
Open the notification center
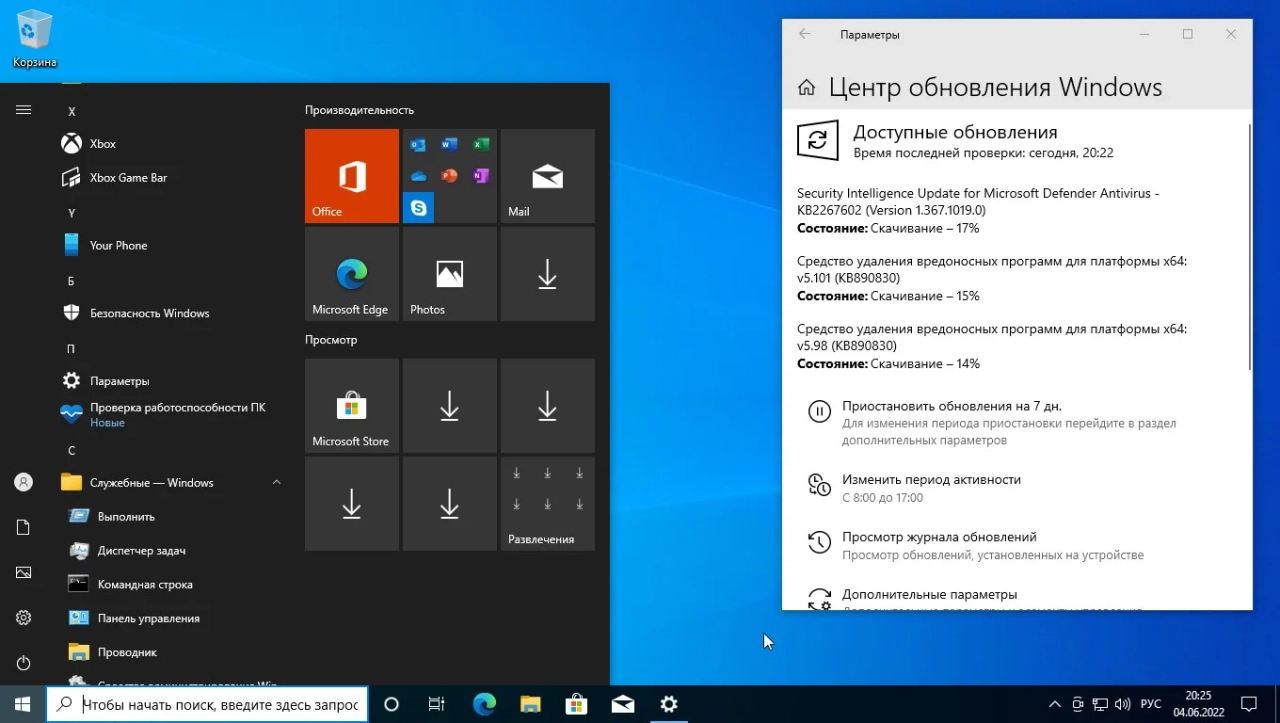[1249, 704]
